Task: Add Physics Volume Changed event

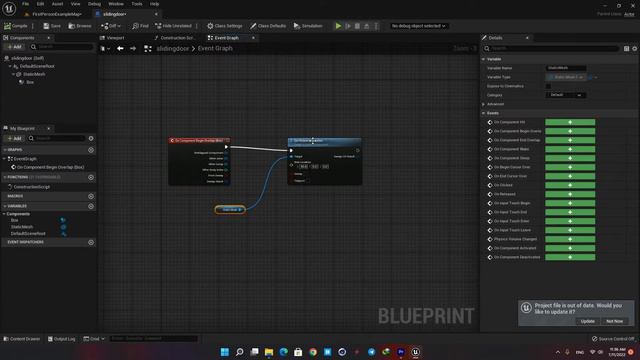Action: tap(570, 239)
